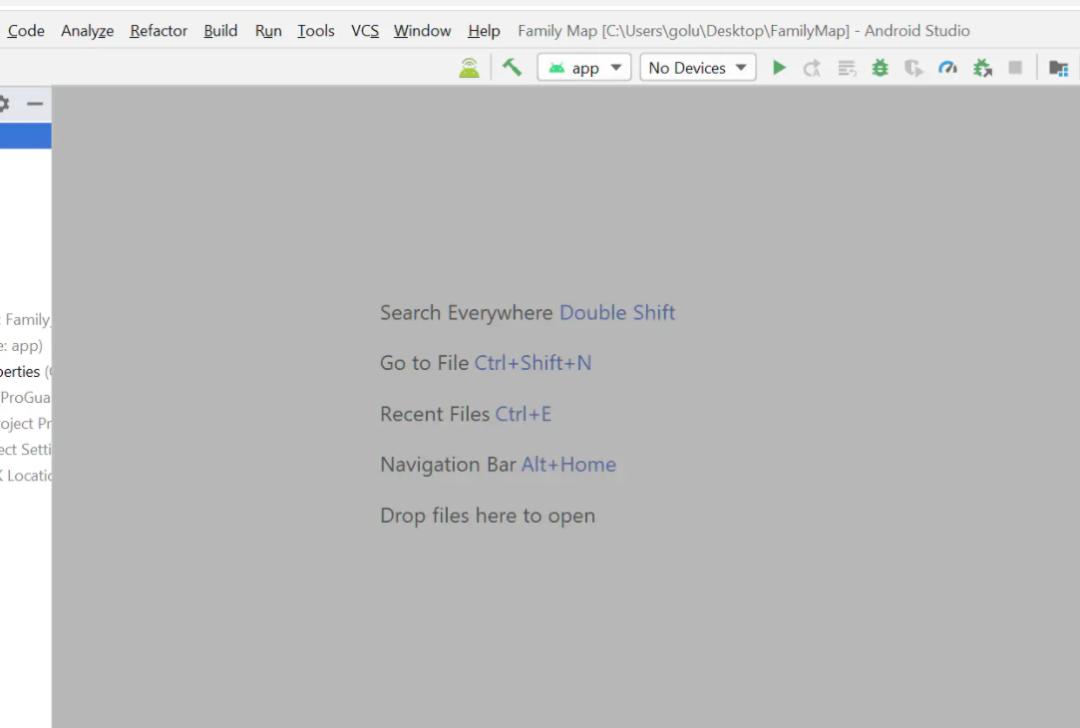The width and height of the screenshot is (1080, 728).
Task: Click the Project panel gear settings icon
Action: [3, 104]
